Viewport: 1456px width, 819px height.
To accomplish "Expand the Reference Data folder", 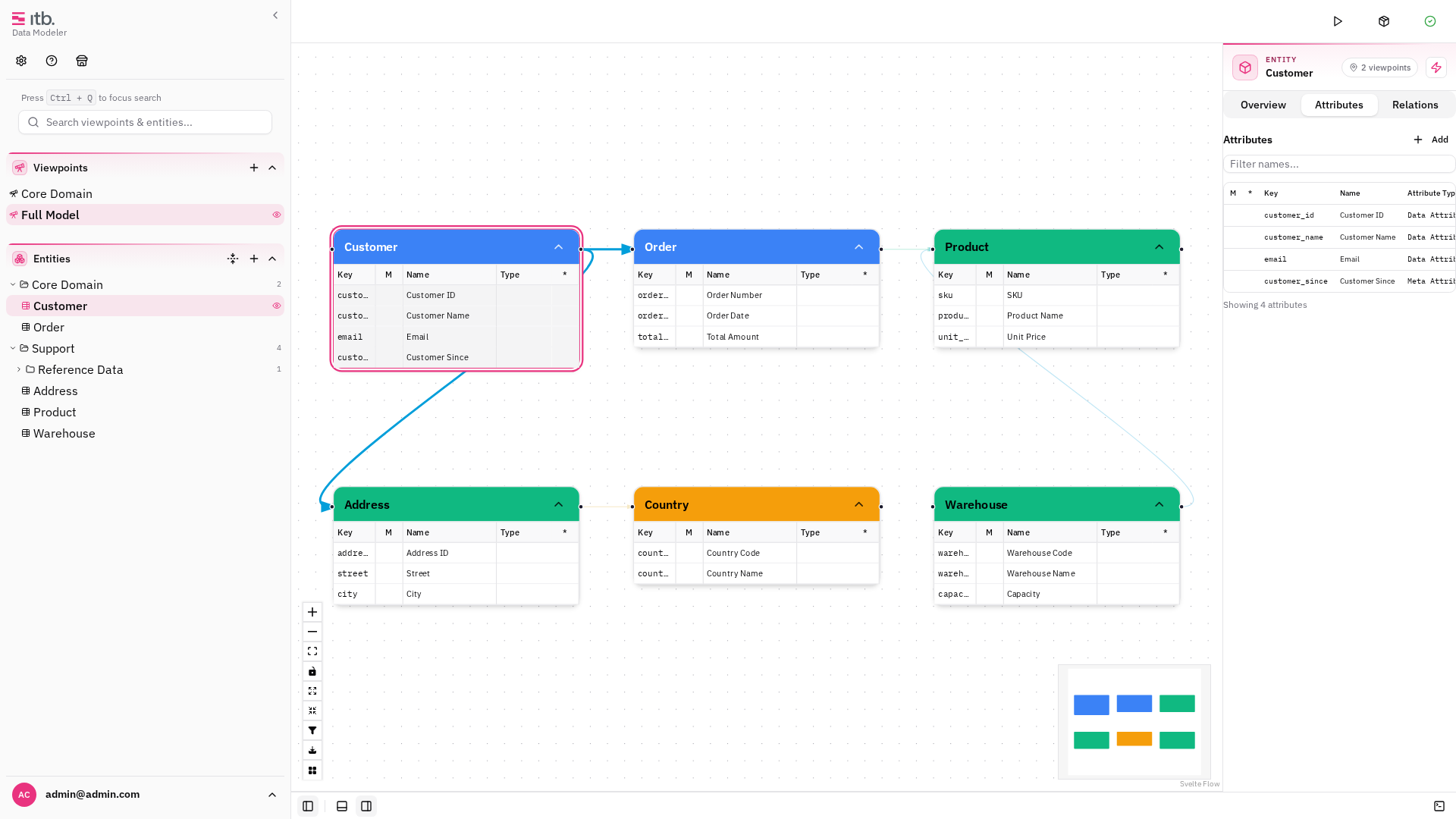I will 19,369.
